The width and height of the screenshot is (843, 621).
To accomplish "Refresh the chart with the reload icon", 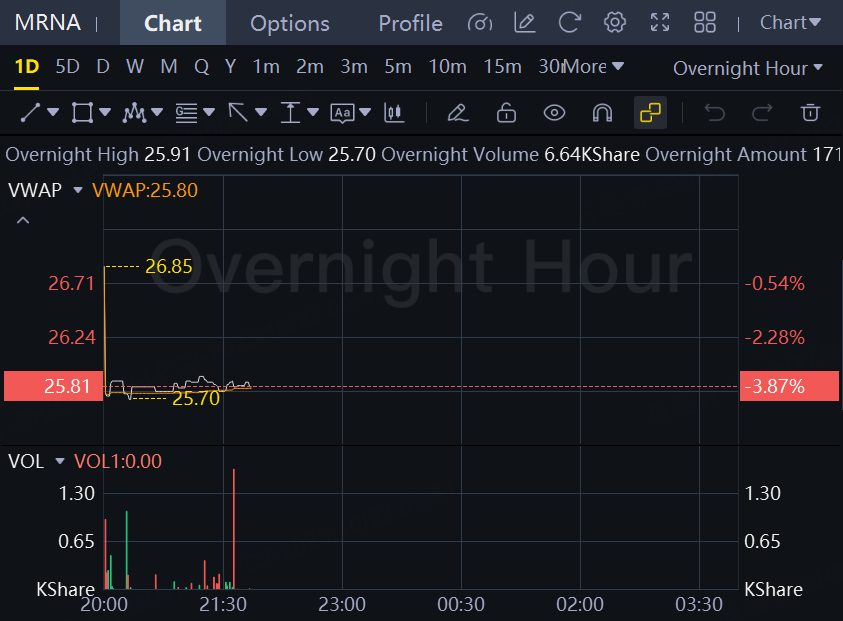I will pyautogui.click(x=569, y=23).
